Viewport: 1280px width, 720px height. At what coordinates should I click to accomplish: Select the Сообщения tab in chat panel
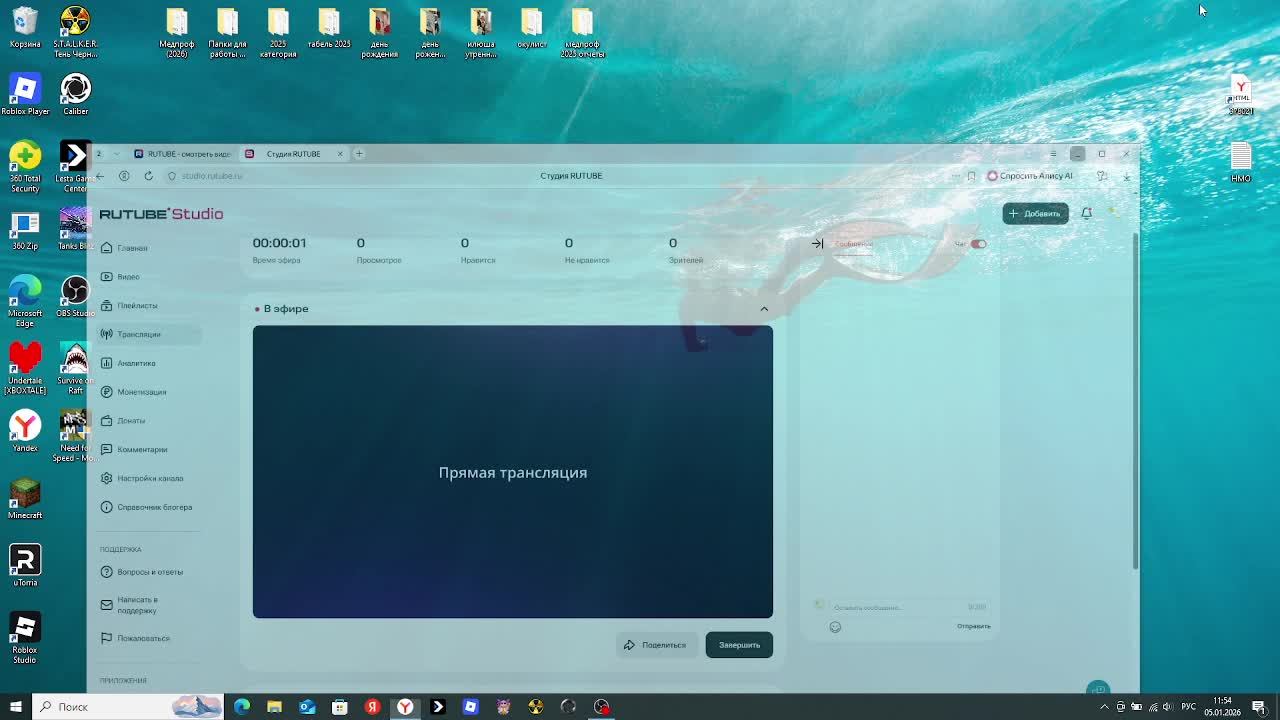point(854,244)
